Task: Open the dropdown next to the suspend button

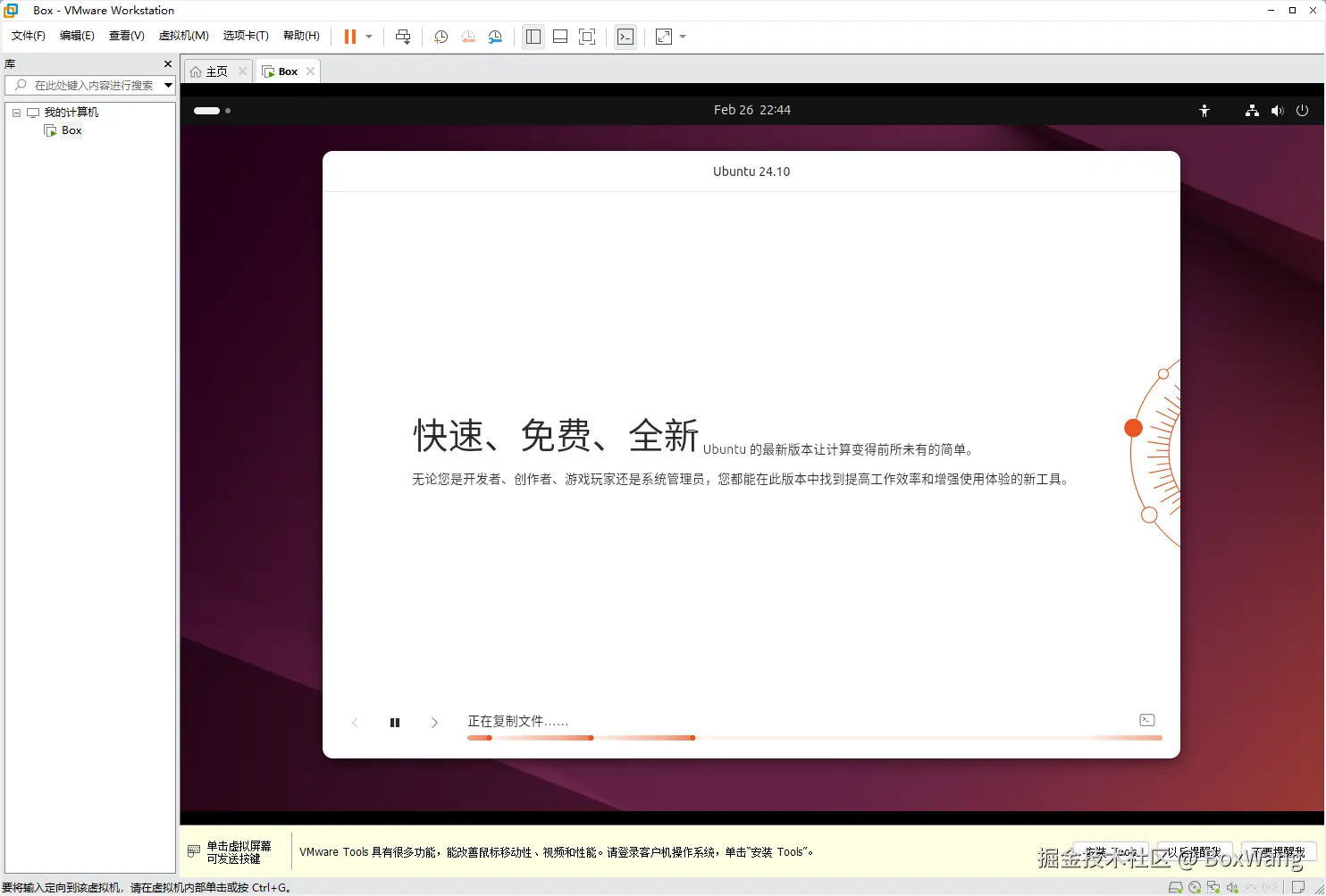Action: click(368, 37)
